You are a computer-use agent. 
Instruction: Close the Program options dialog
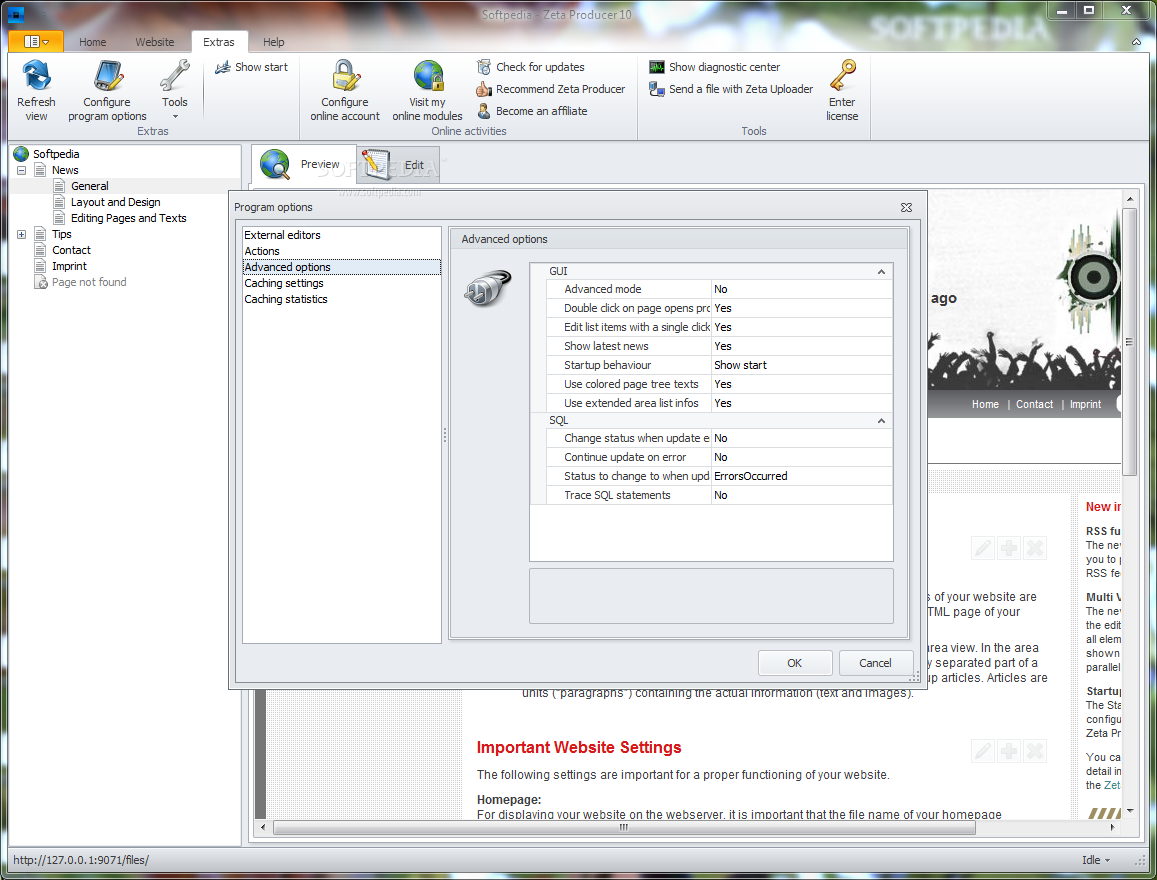[906, 208]
